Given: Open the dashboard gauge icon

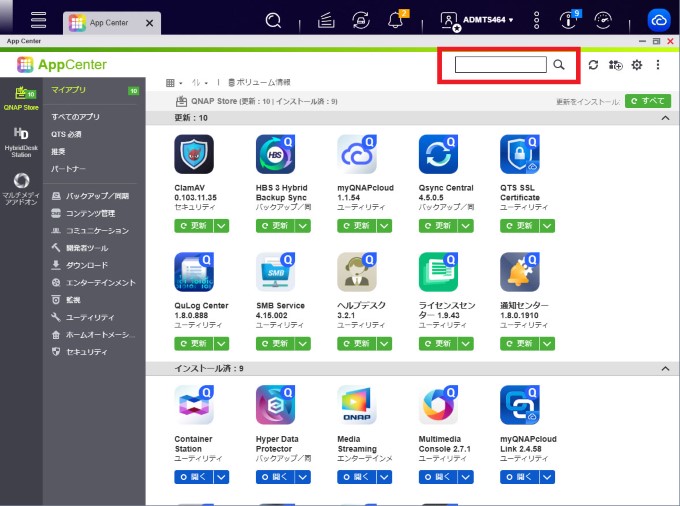Looking at the screenshot, I should (x=603, y=20).
